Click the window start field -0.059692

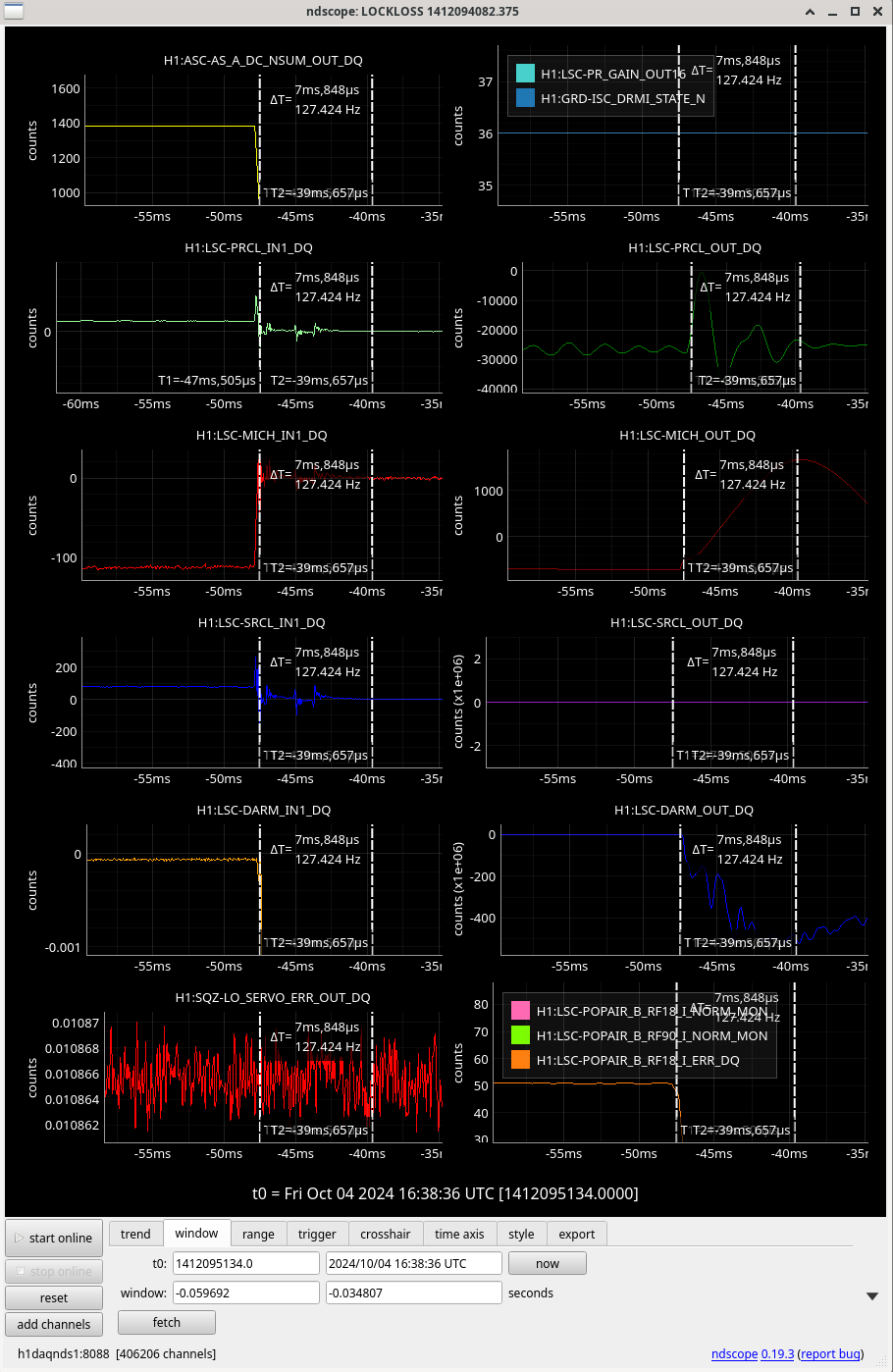246,1293
